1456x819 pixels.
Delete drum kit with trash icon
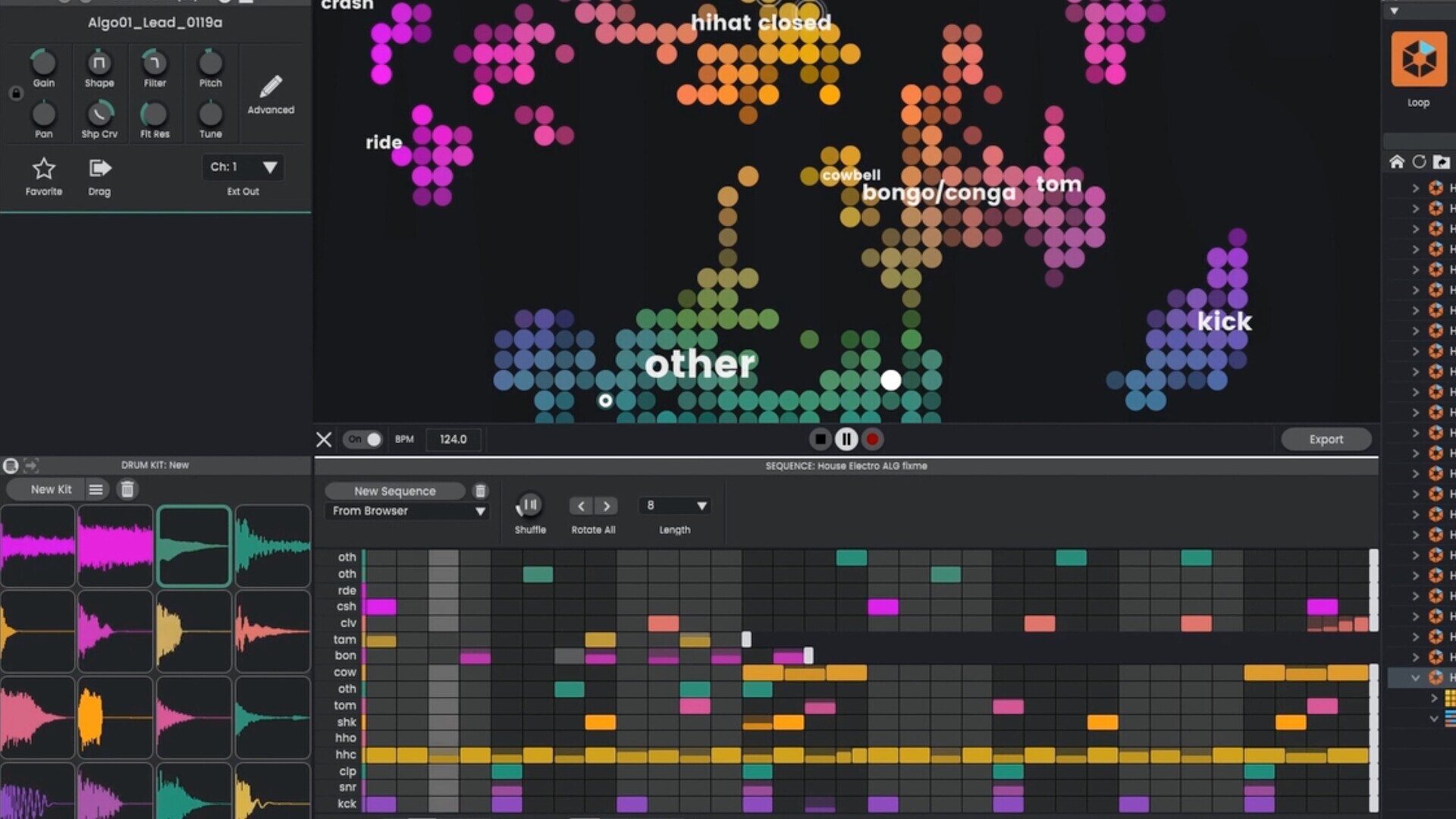[x=127, y=490]
